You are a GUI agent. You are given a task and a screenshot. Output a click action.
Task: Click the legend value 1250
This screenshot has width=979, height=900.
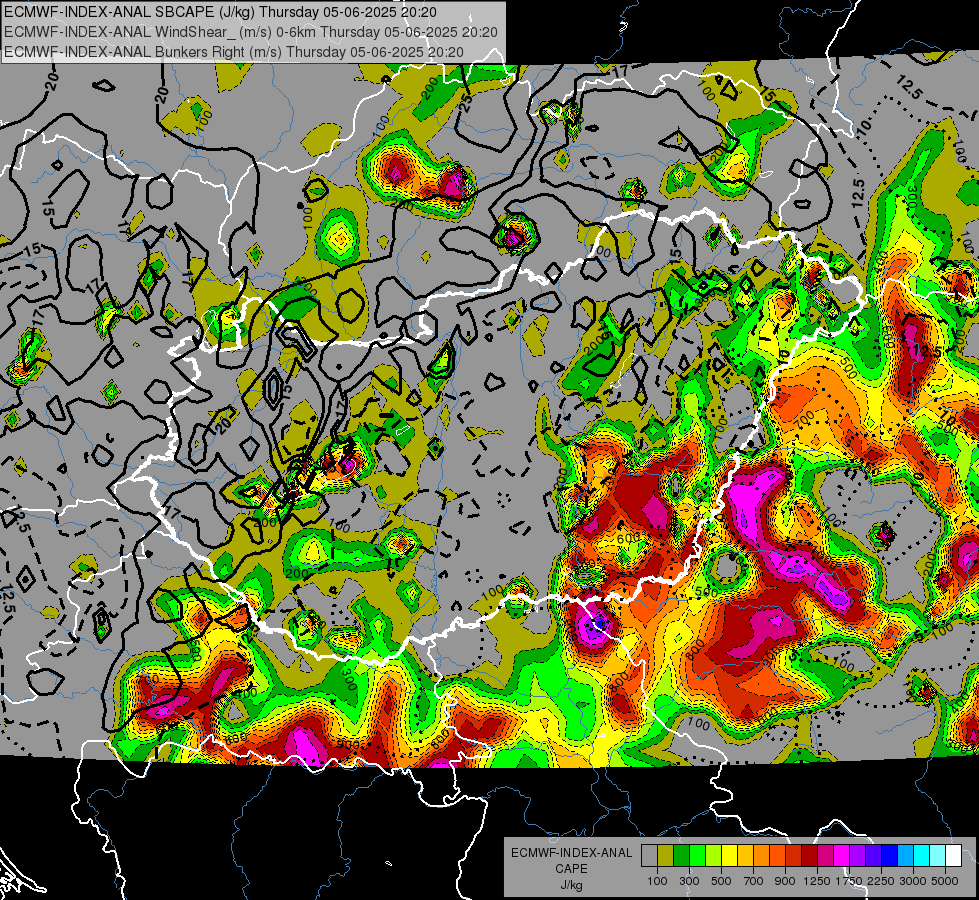[x=817, y=881]
